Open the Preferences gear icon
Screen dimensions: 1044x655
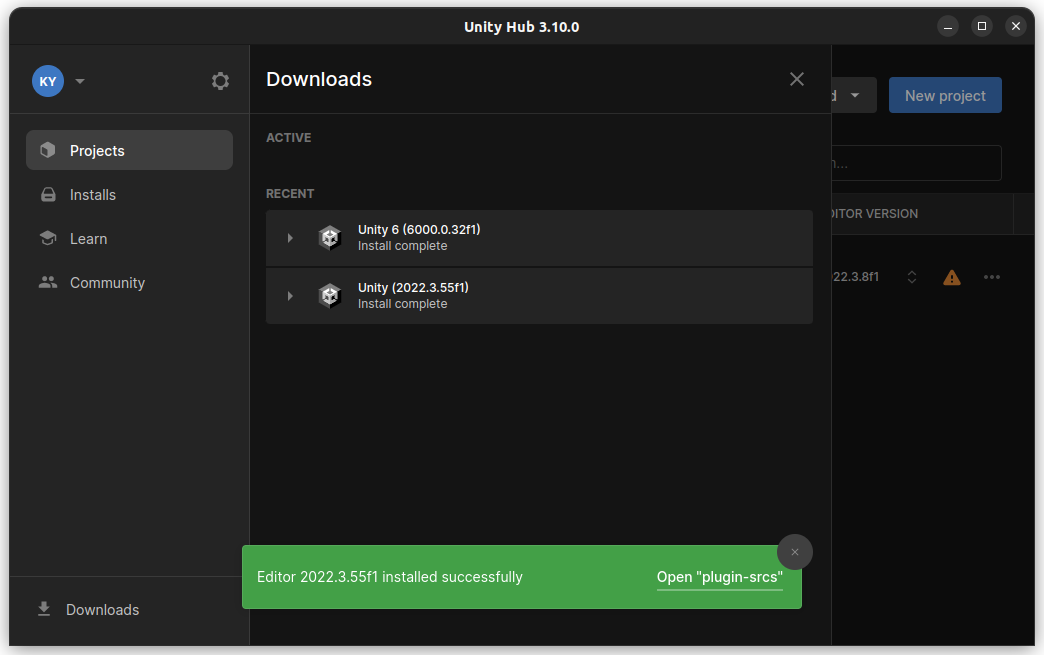pos(220,81)
